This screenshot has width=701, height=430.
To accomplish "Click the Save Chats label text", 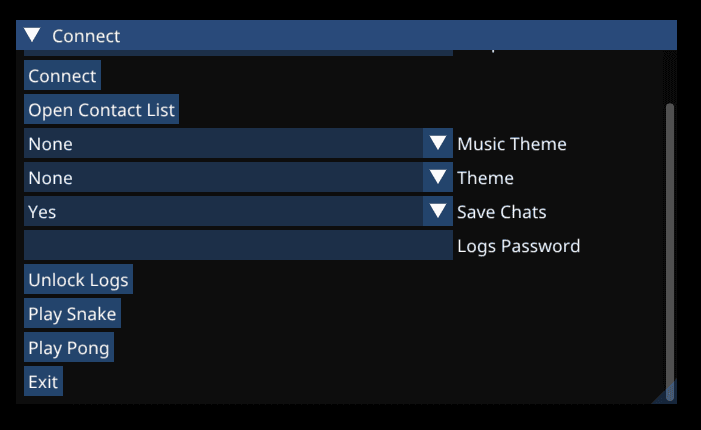I will tap(502, 212).
